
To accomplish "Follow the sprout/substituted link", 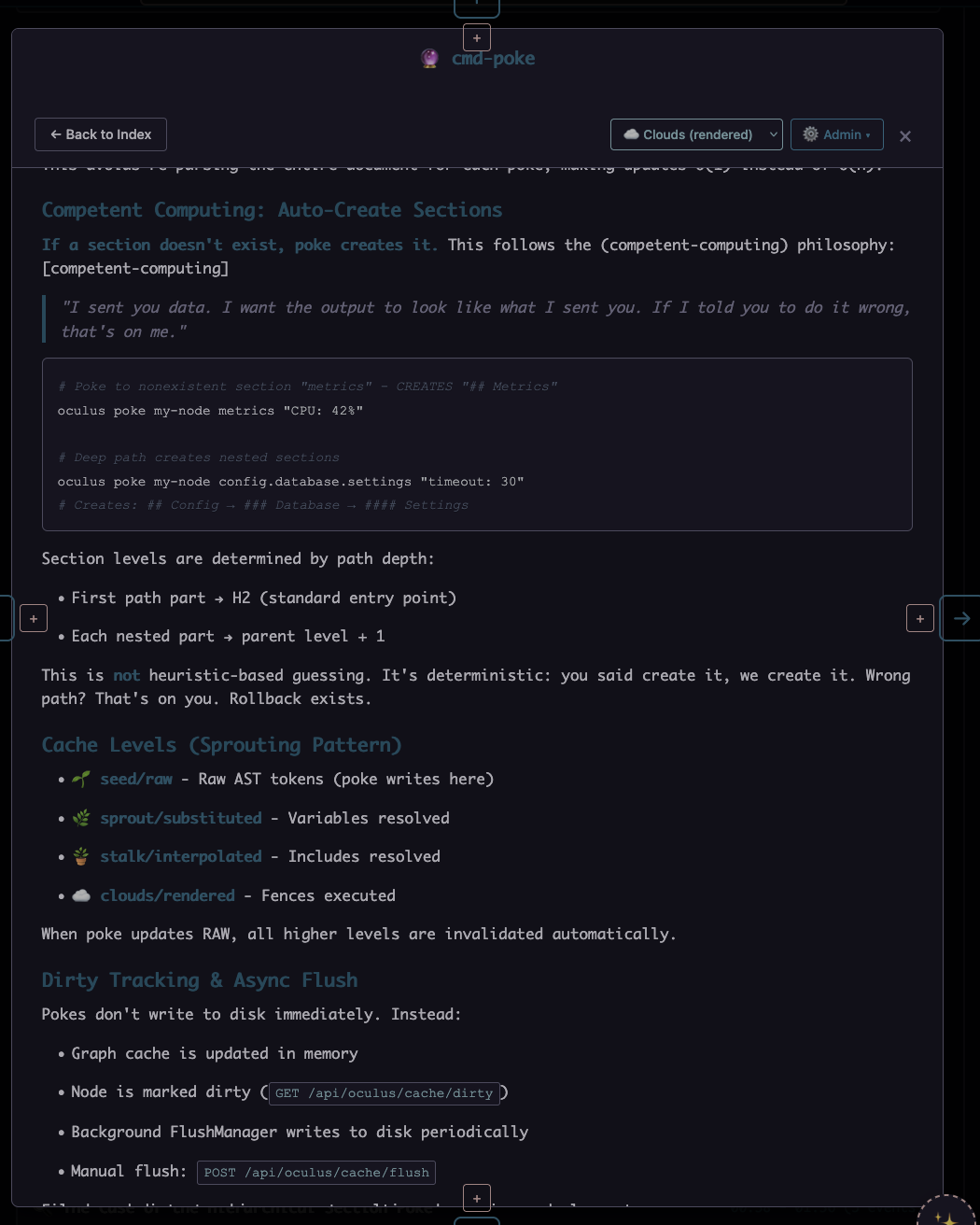I will click(x=181, y=818).
